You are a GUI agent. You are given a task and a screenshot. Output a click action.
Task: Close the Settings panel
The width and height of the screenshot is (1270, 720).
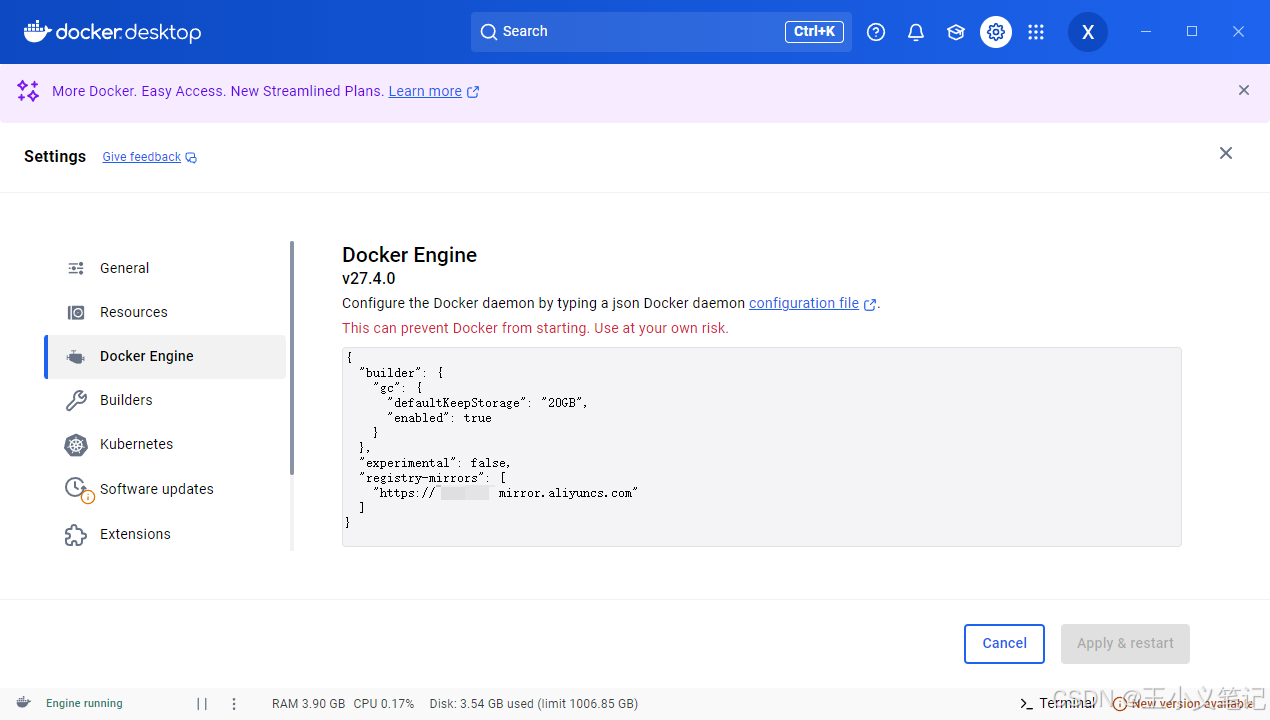point(1226,153)
